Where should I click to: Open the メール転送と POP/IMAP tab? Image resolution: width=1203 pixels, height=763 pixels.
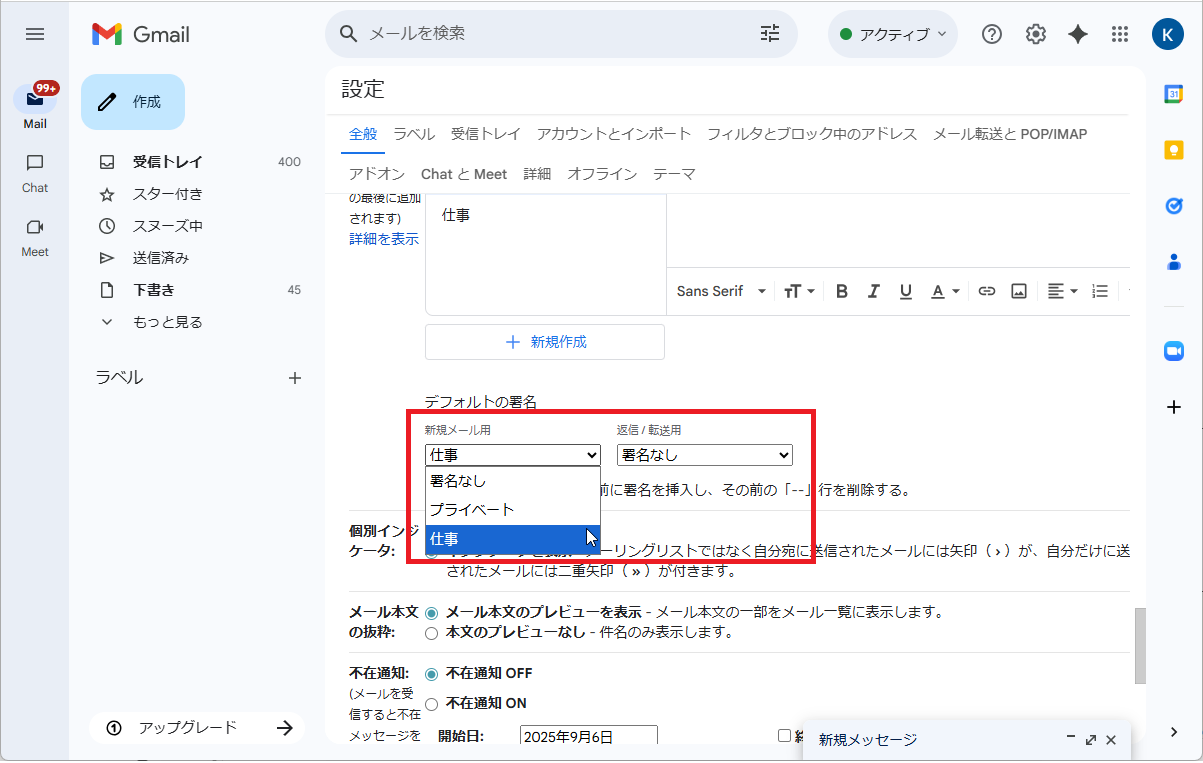(x=1008, y=133)
